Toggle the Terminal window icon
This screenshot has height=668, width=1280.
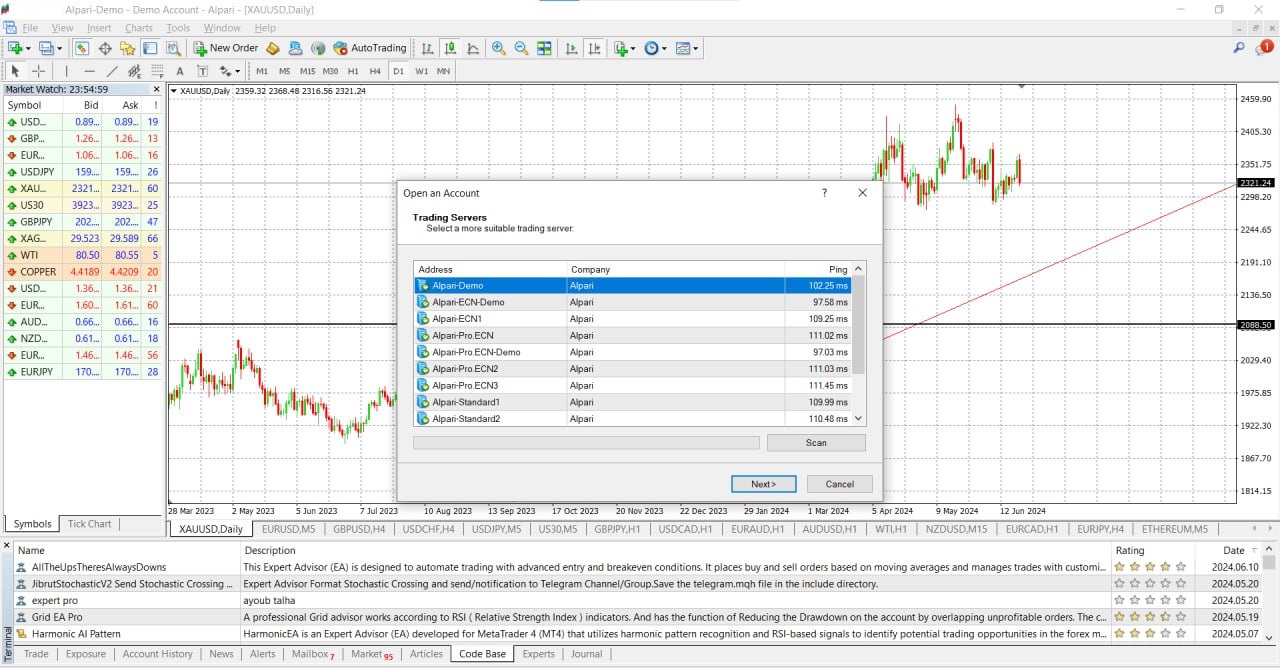[x=150, y=48]
